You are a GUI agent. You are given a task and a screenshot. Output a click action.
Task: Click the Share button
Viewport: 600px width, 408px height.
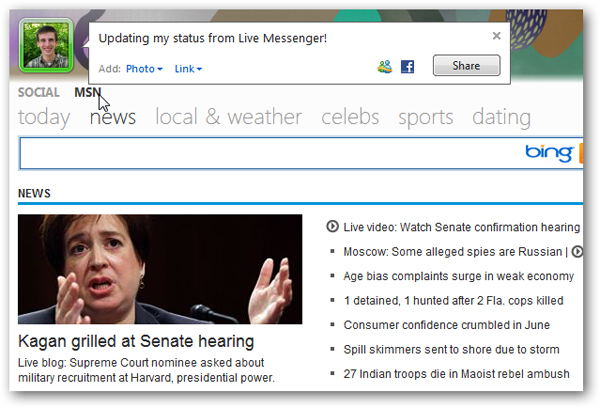(466, 65)
